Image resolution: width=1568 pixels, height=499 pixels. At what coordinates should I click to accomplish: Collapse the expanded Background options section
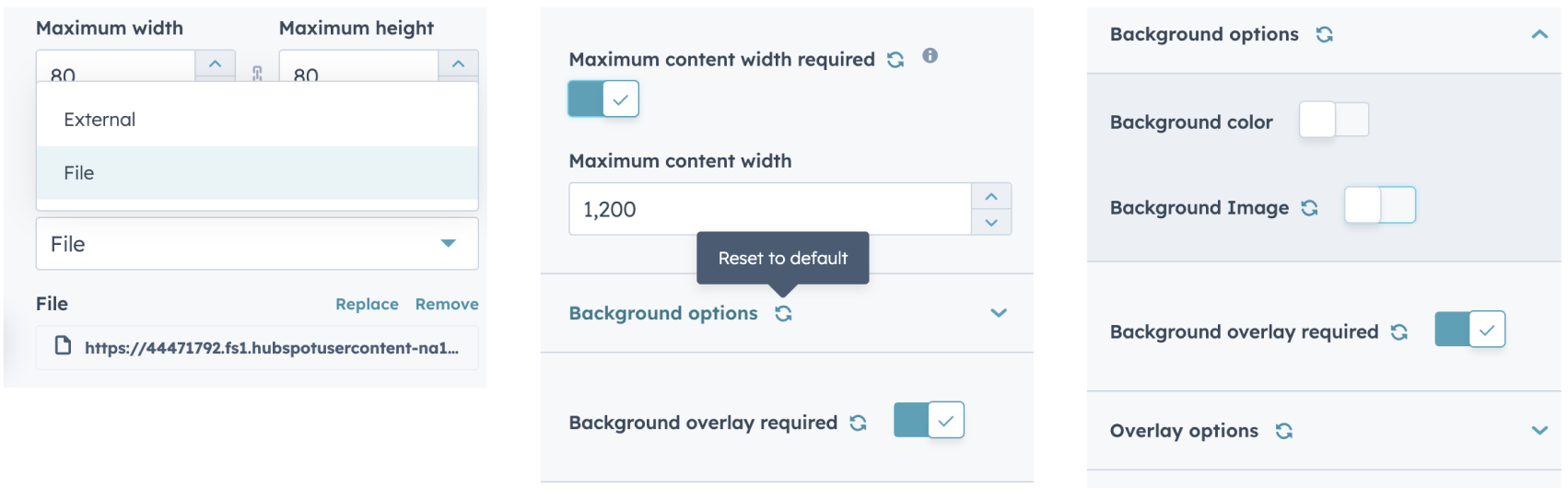coord(1539,35)
